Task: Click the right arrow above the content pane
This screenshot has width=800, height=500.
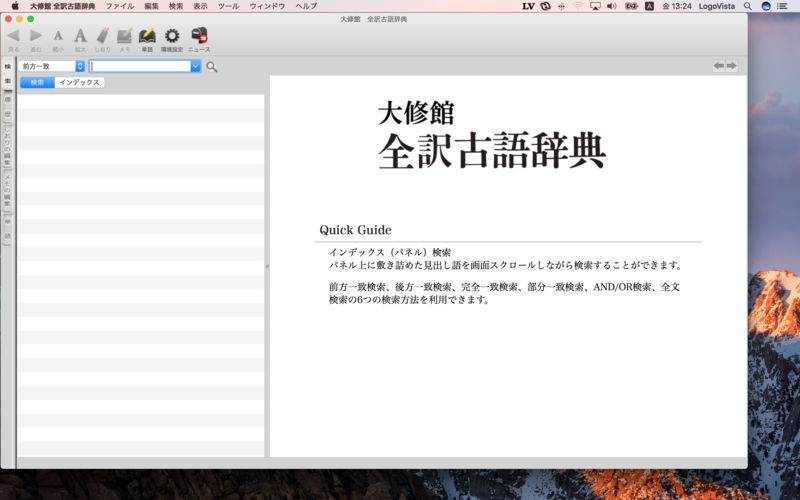Action: tap(732, 66)
